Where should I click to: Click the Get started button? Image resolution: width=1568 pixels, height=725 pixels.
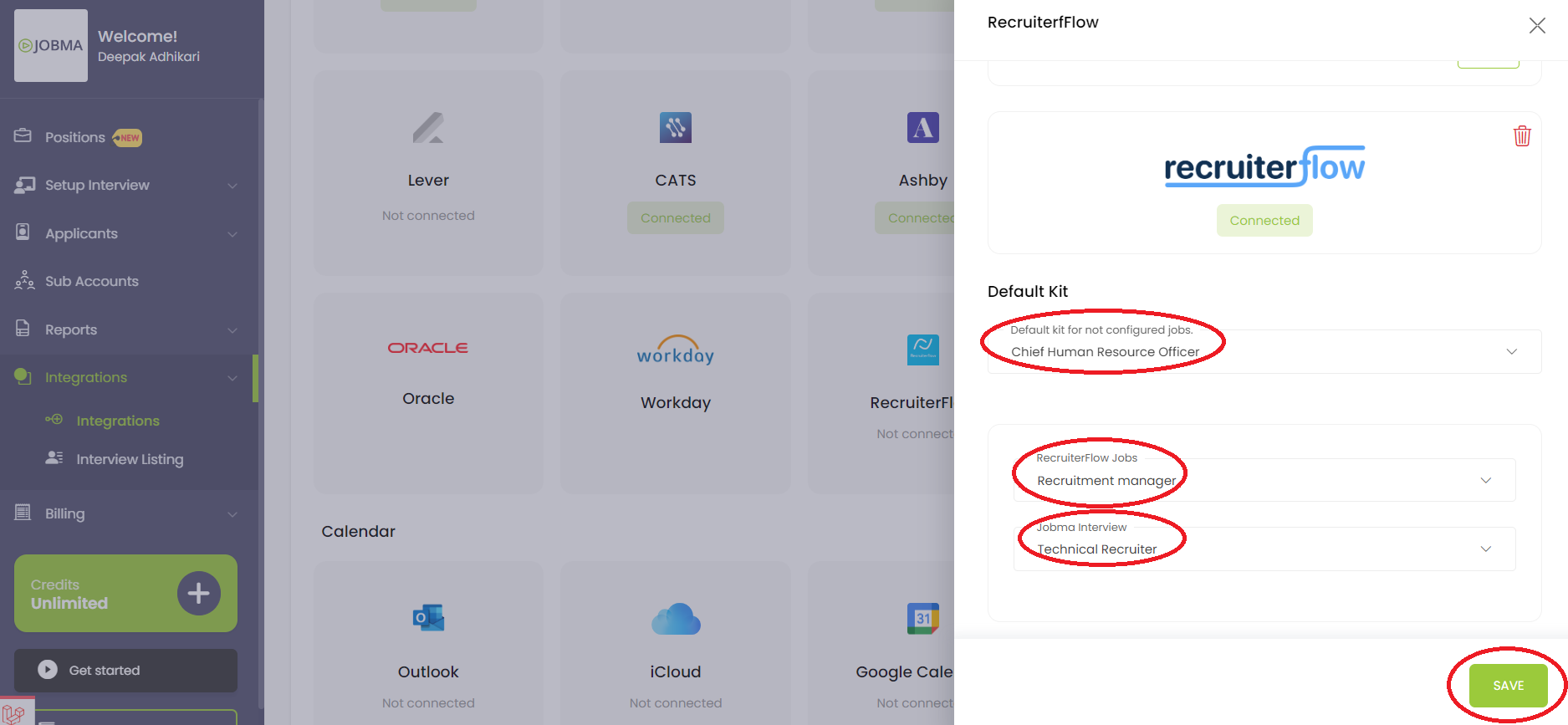pos(125,671)
